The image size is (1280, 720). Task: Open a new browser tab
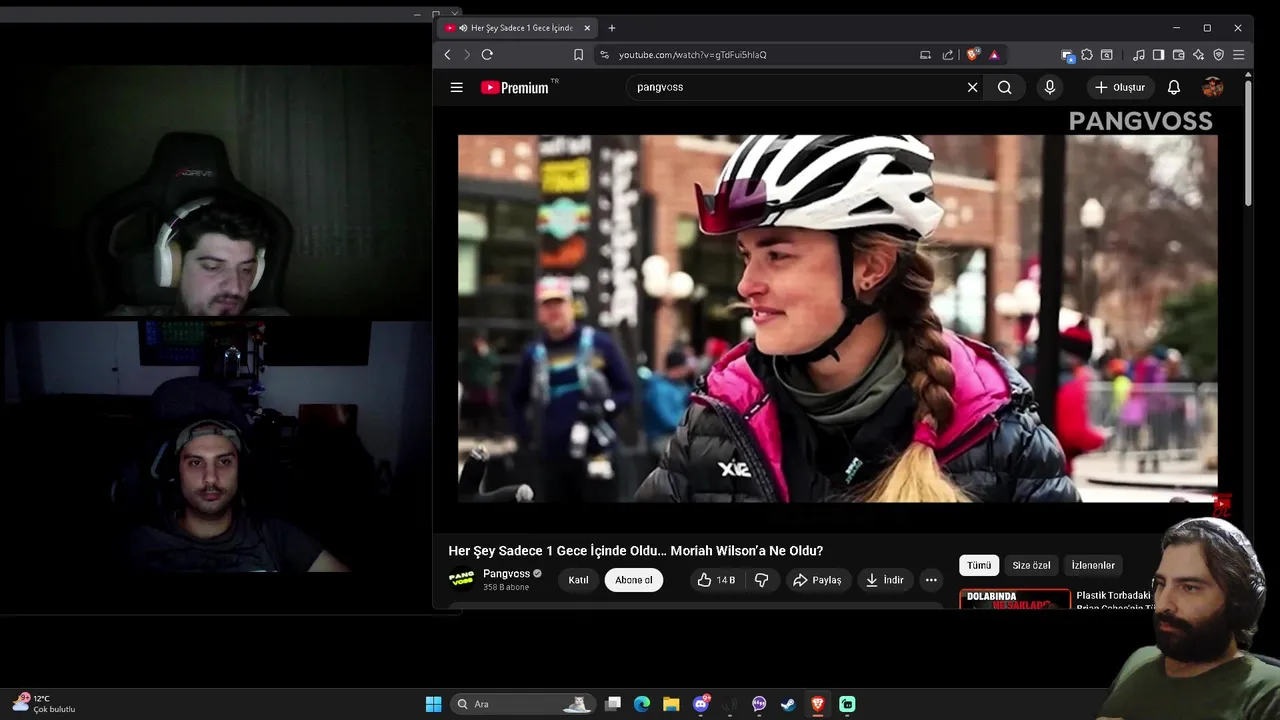tap(612, 28)
